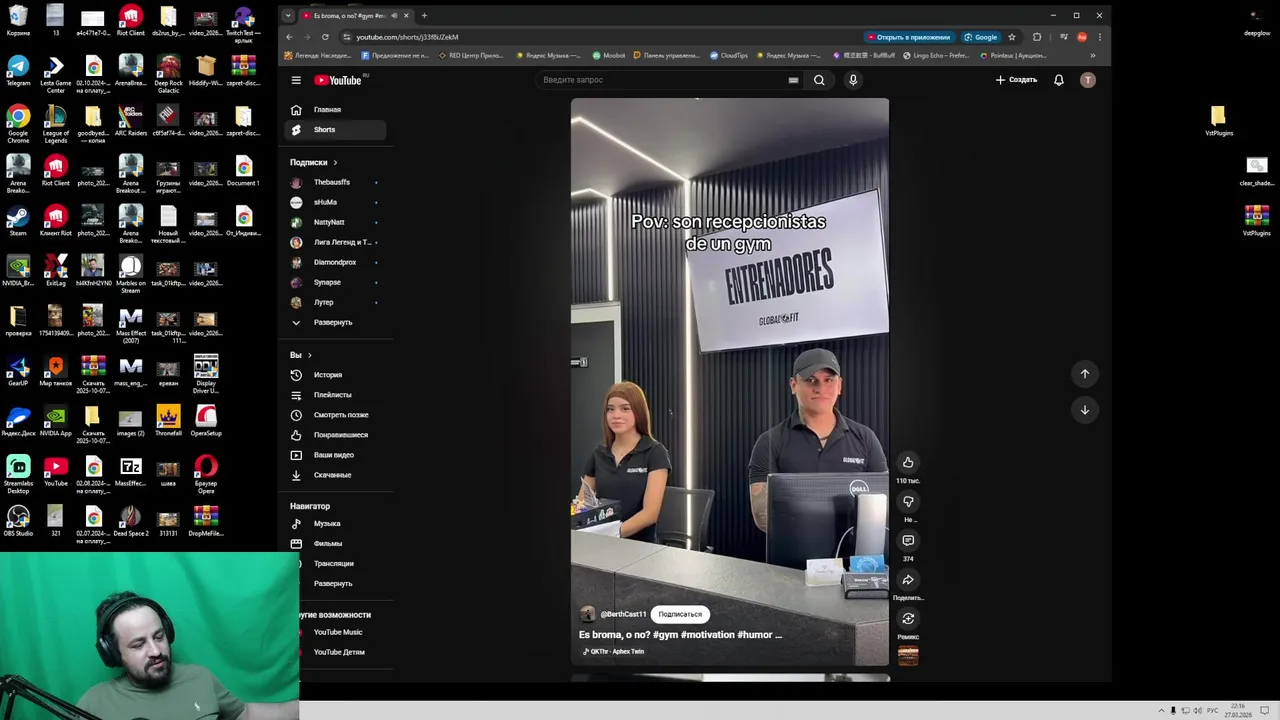The width and height of the screenshot is (1280, 720).
Task: Open Moobot bookmark
Action: click(x=609, y=55)
